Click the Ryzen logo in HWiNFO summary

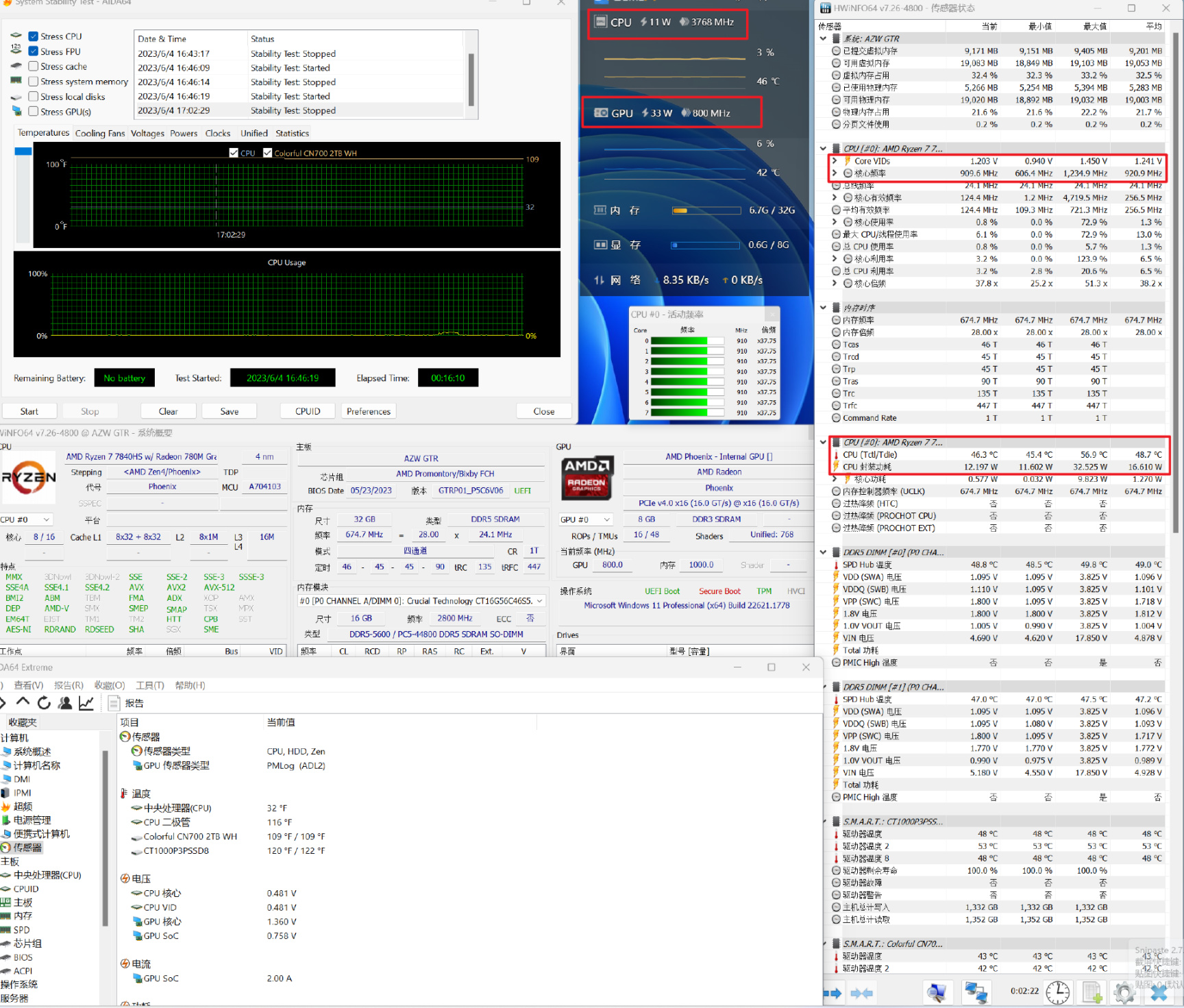[28, 478]
